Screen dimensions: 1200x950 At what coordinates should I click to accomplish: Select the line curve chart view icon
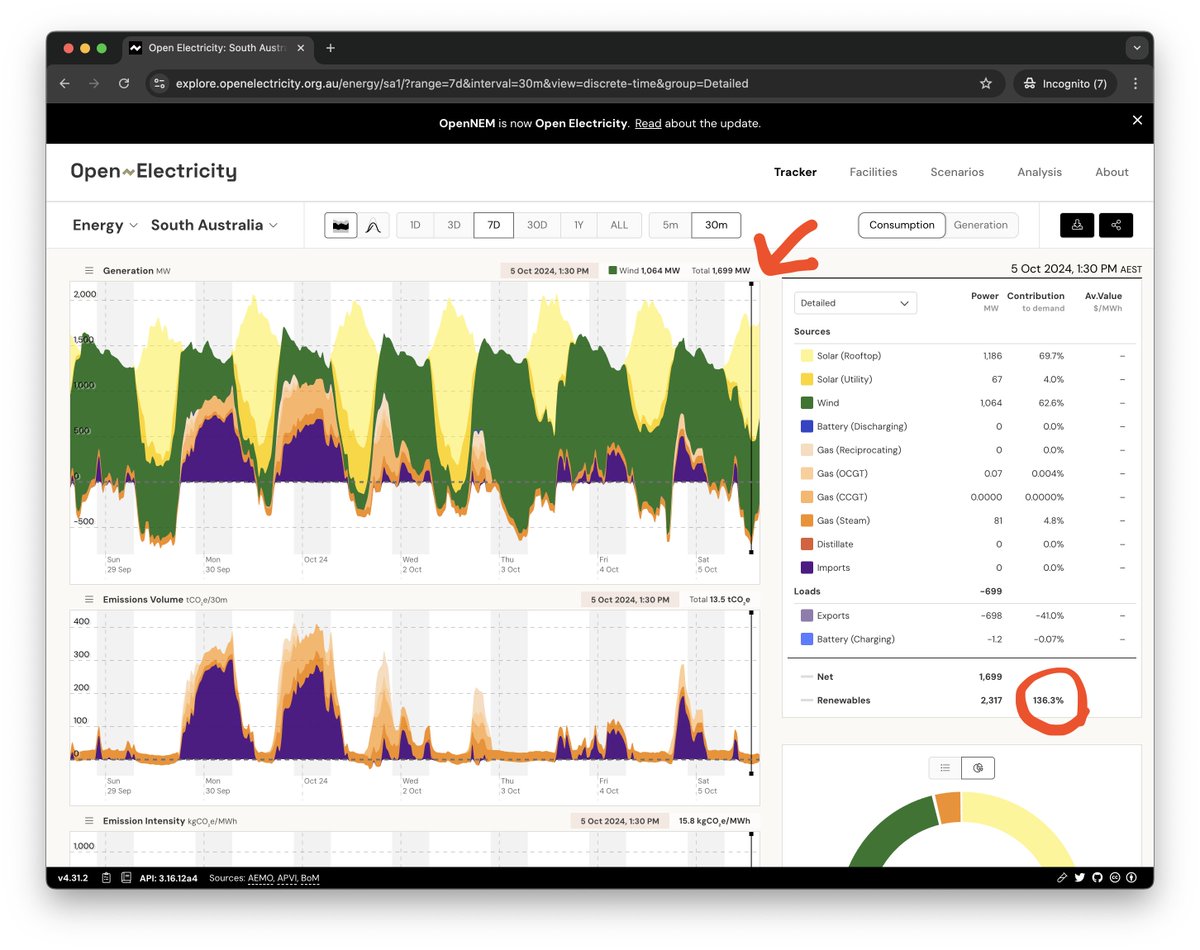[x=373, y=226]
